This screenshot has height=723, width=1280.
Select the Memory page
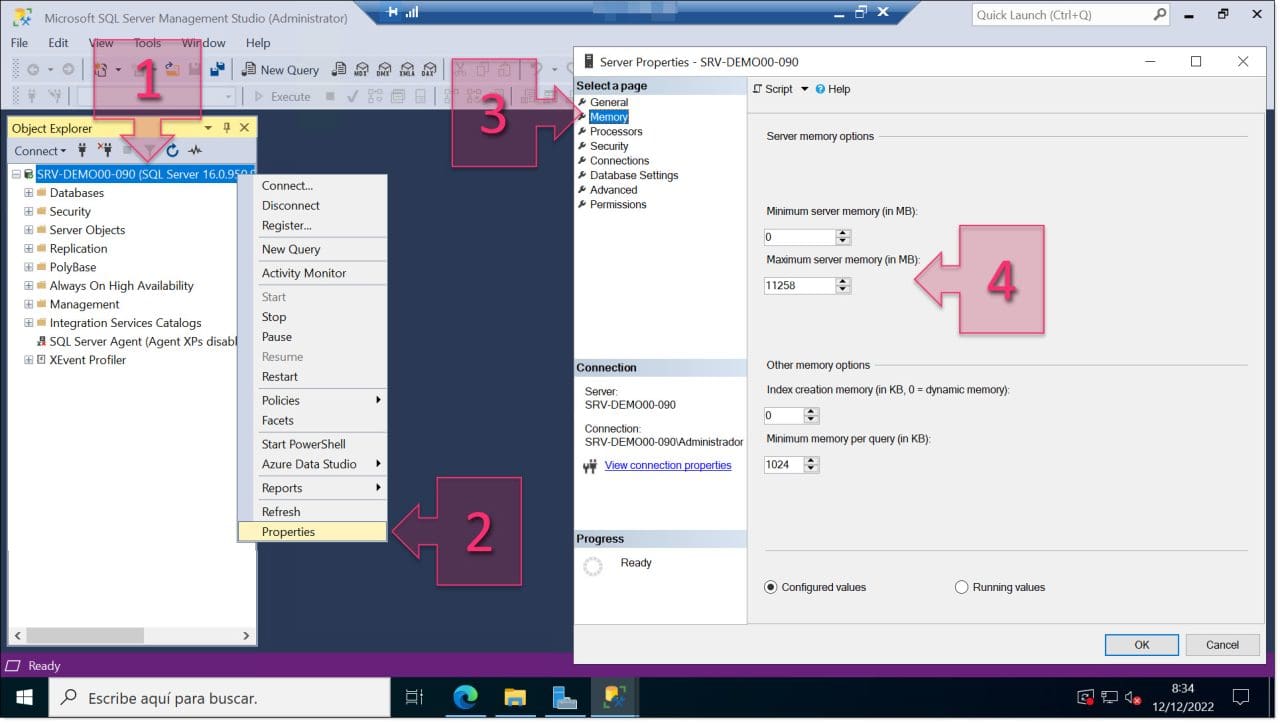[609, 117]
